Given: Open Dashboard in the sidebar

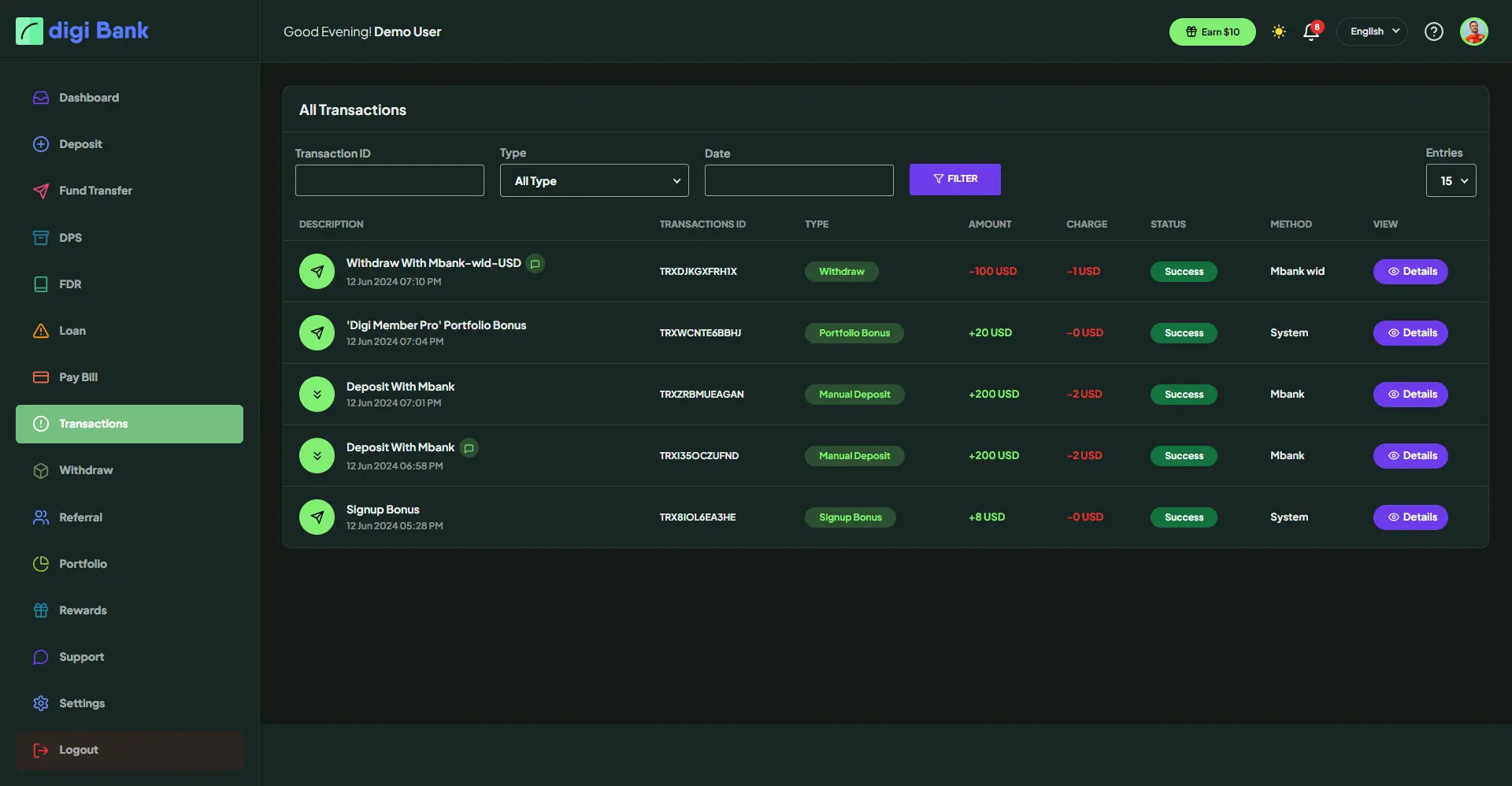Looking at the screenshot, I should (x=129, y=98).
